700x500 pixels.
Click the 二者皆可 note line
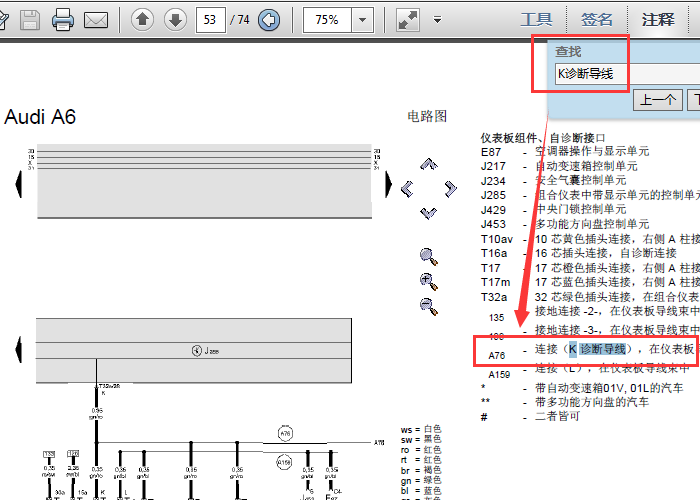coord(530,417)
